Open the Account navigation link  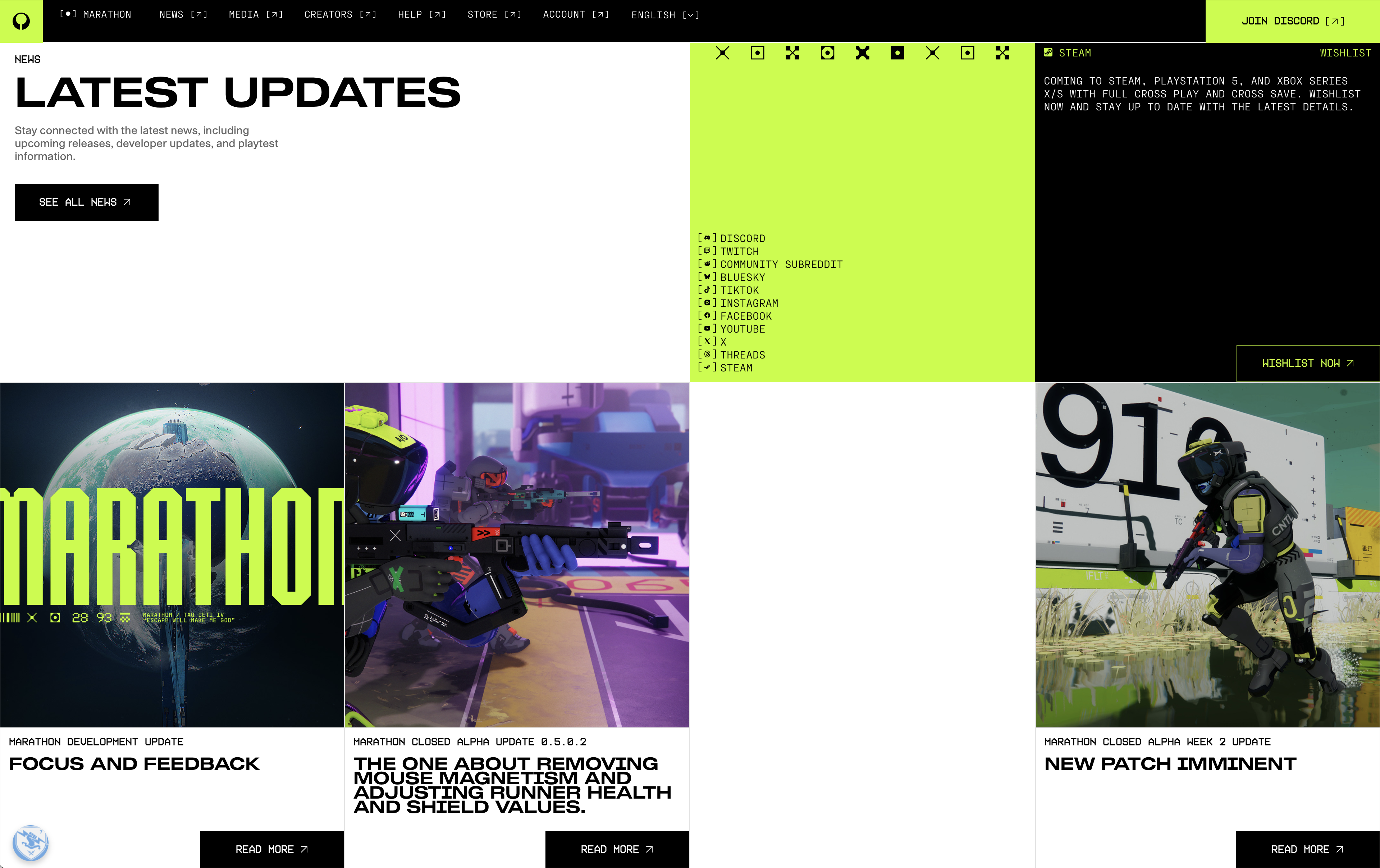[575, 14]
